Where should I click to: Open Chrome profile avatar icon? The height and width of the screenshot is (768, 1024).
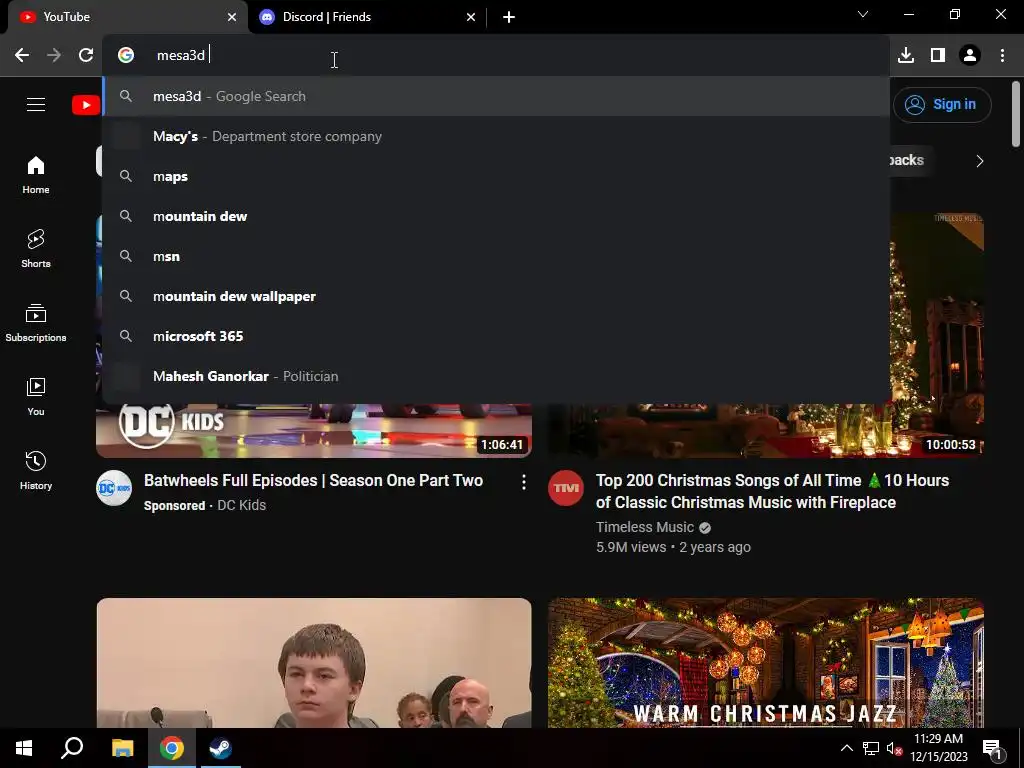(970, 56)
